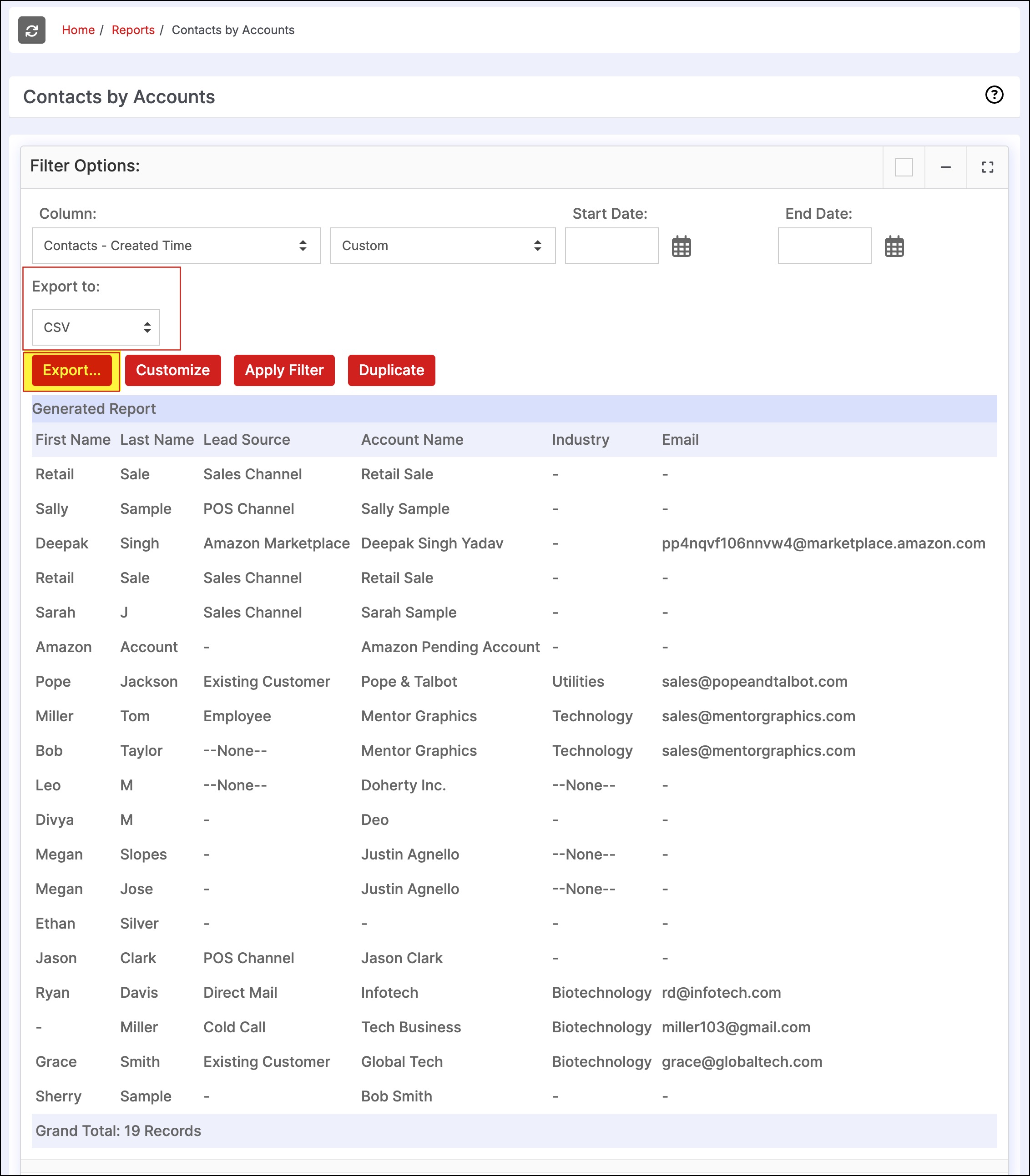The image size is (1030, 1176).
Task: Click the Jose last name cell
Action: coord(136,889)
